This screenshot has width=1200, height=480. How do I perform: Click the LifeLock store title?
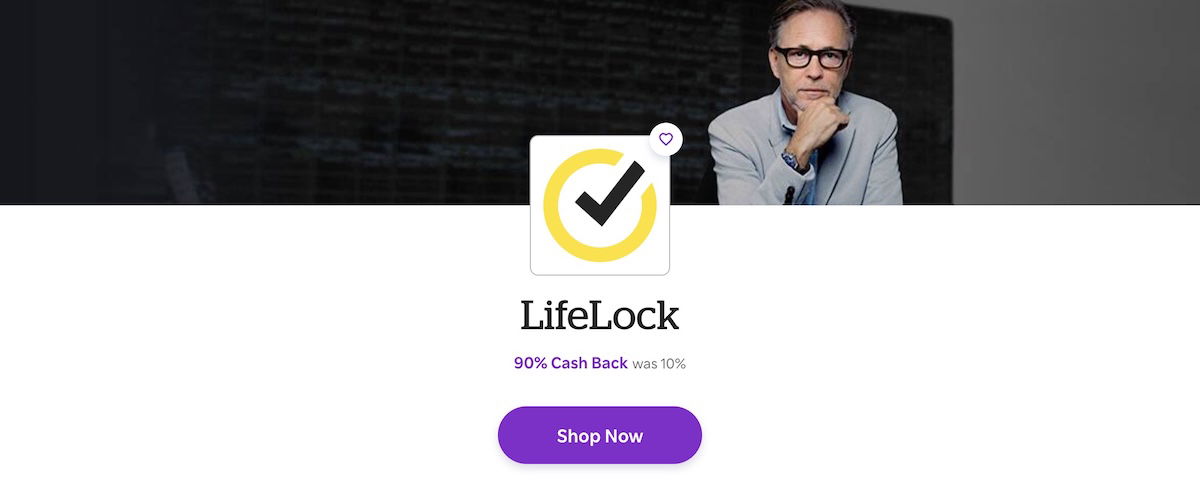(600, 315)
